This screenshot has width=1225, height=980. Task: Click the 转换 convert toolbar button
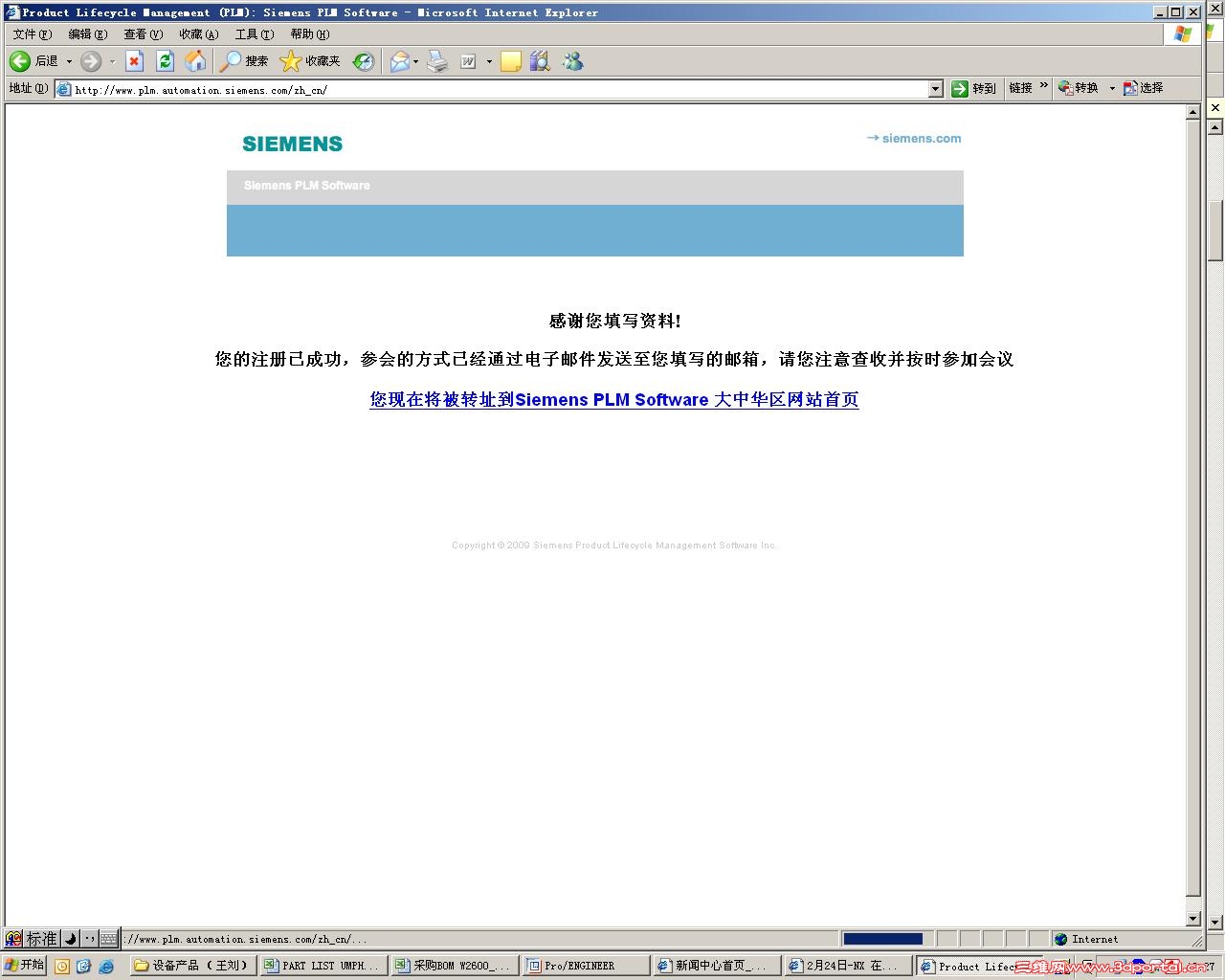(1079, 88)
